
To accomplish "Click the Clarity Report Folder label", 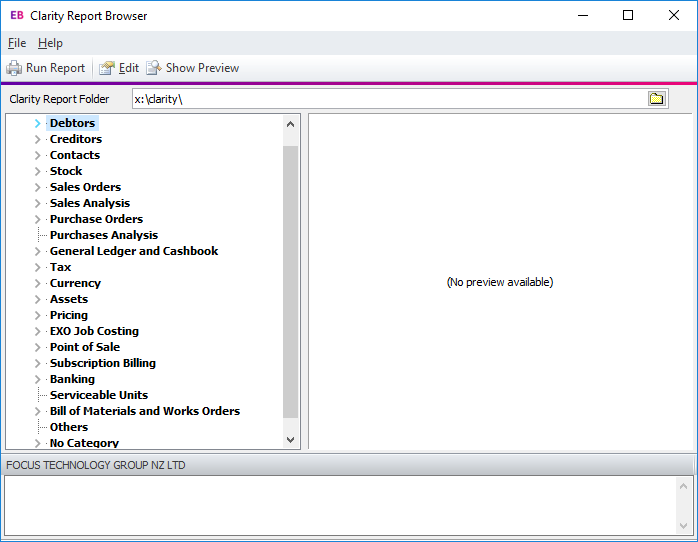I will pyautogui.click(x=59, y=99).
